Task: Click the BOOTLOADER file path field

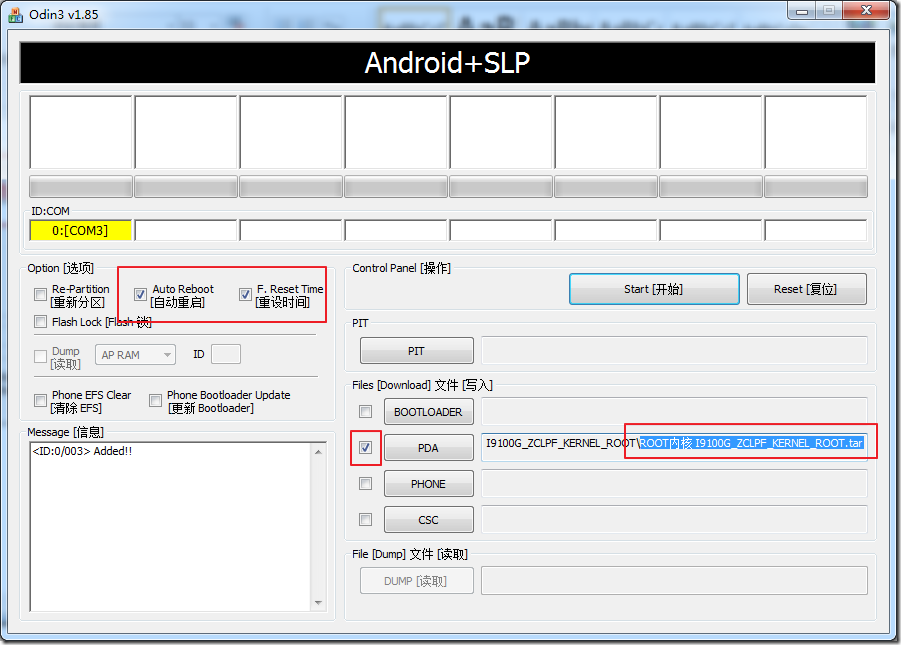Action: coord(674,412)
